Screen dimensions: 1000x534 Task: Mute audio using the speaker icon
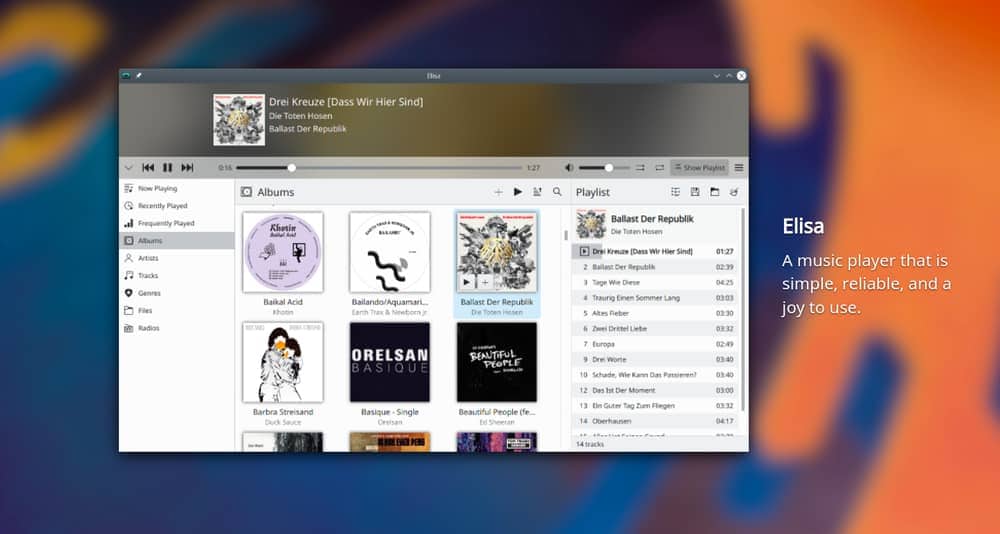point(569,168)
